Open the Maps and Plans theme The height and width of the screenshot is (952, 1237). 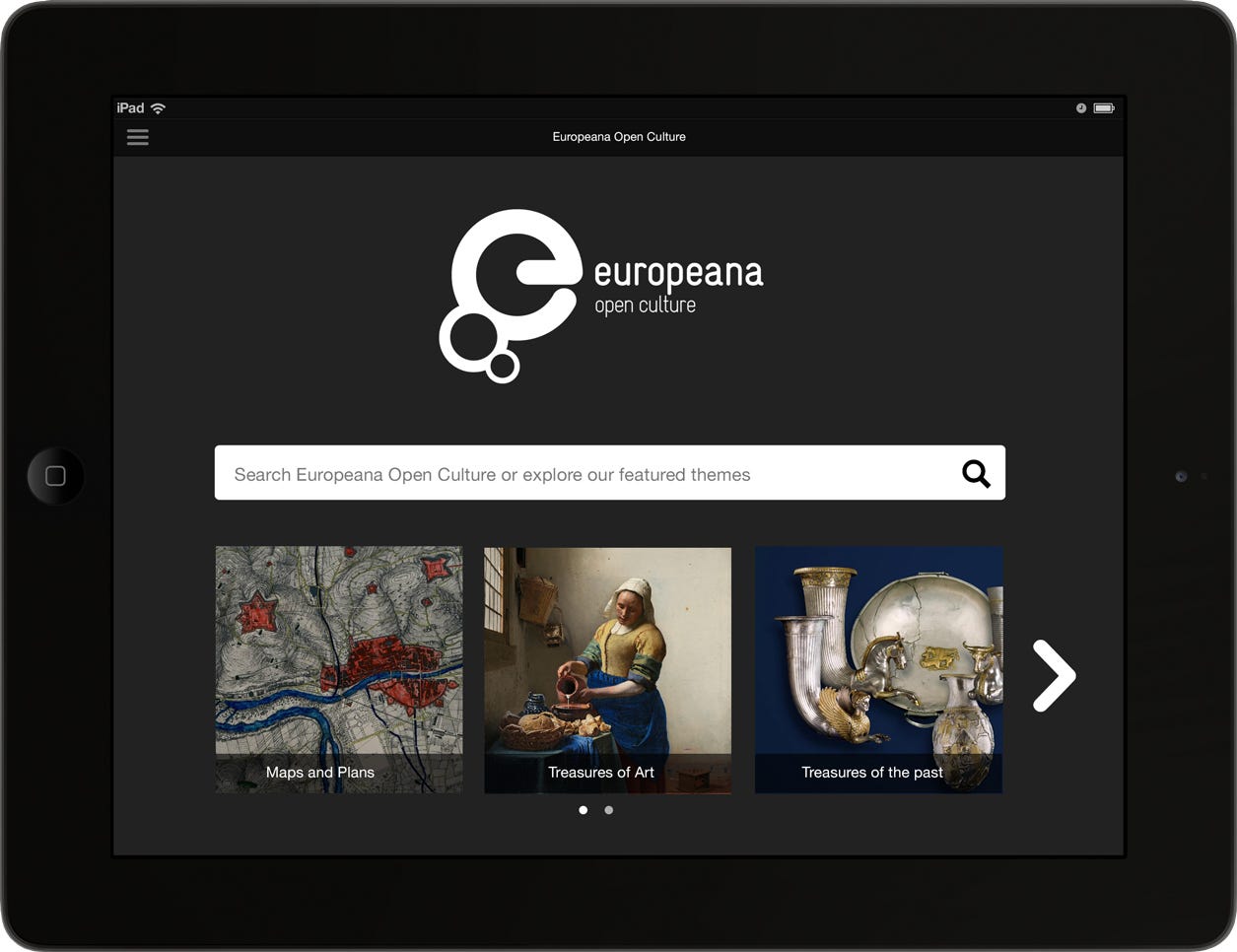[x=339, y=670]
